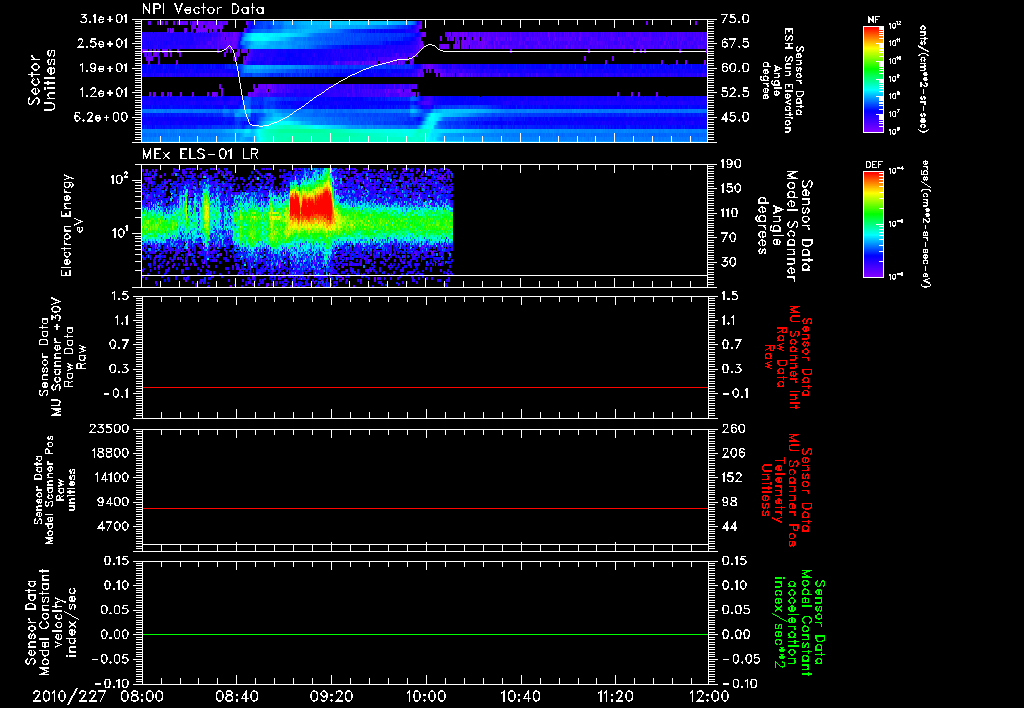Screen dimensions: 1024x708
Task: Click the green line in the velocity panel
Action: pyautogui.click(x=425, y=634)
